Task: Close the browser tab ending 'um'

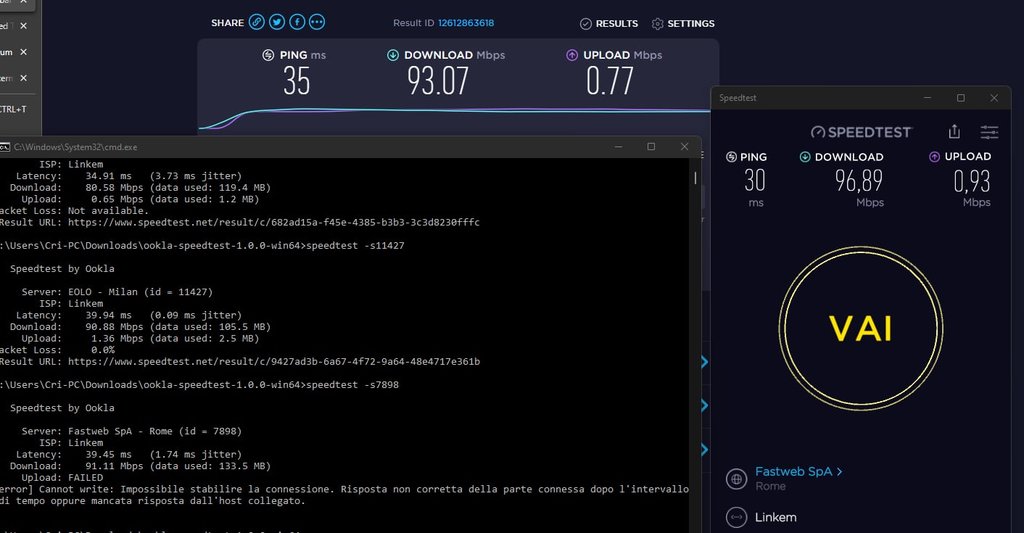Action: [24, 52]
